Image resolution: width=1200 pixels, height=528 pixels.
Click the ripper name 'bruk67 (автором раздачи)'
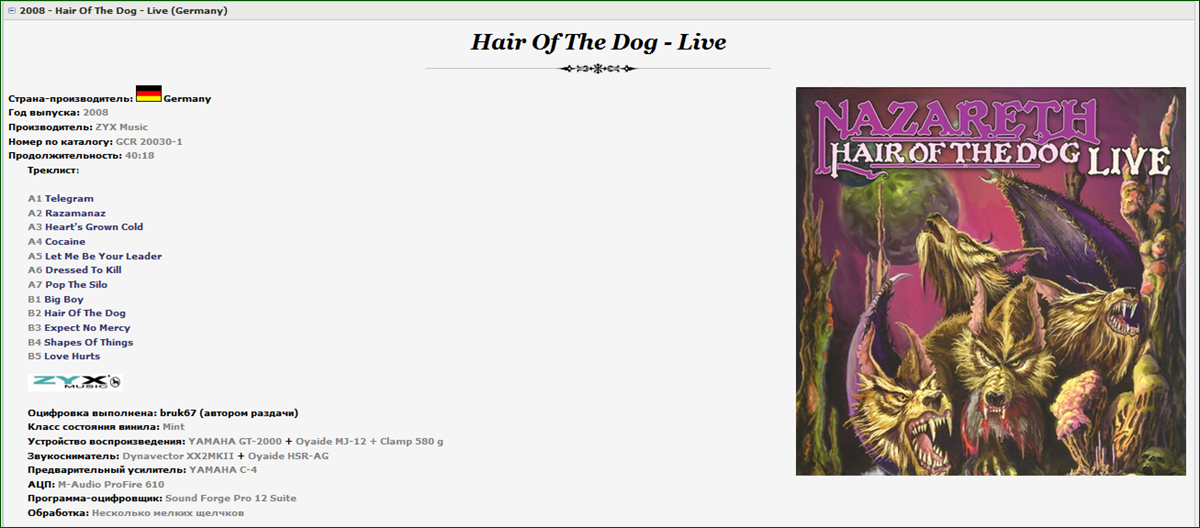pos(229,413)
